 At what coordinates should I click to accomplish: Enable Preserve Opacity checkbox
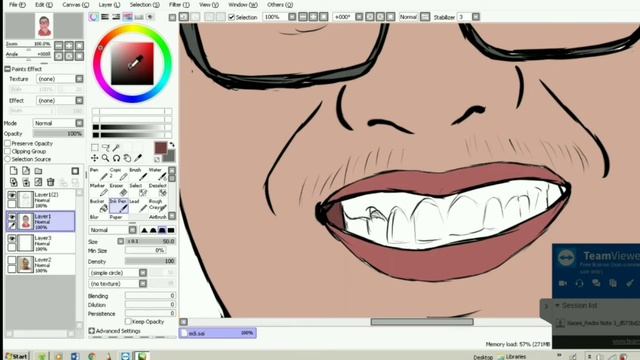click(x=8, y=143)
